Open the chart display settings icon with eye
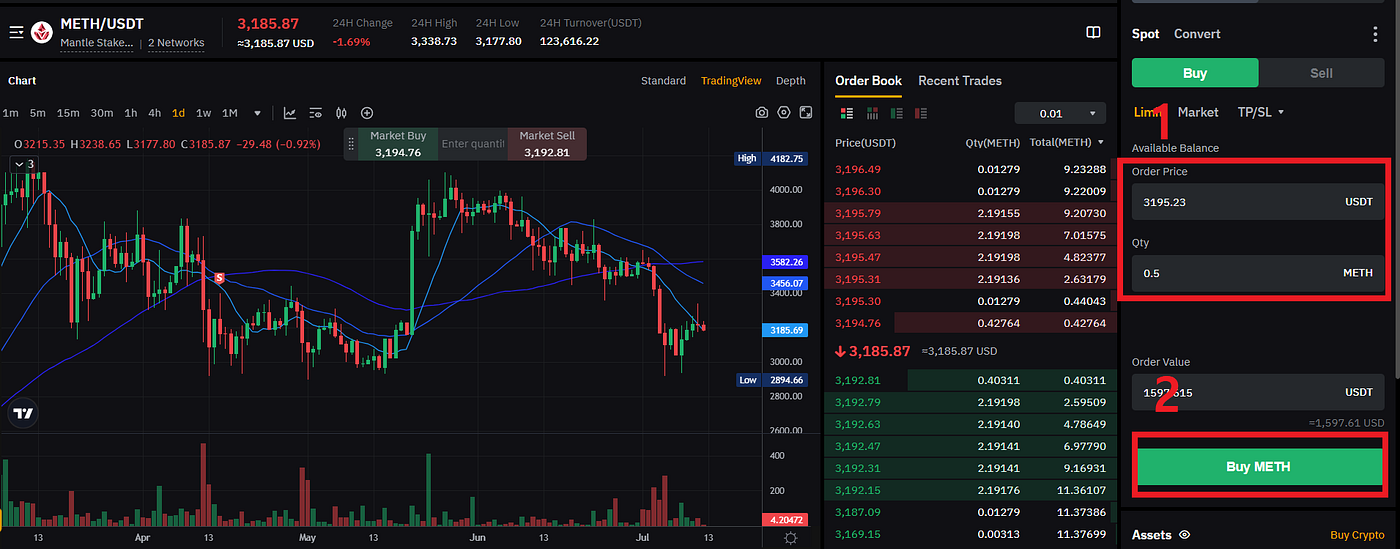The height and width of the screenshot is (549, 1400). point(316,113)
